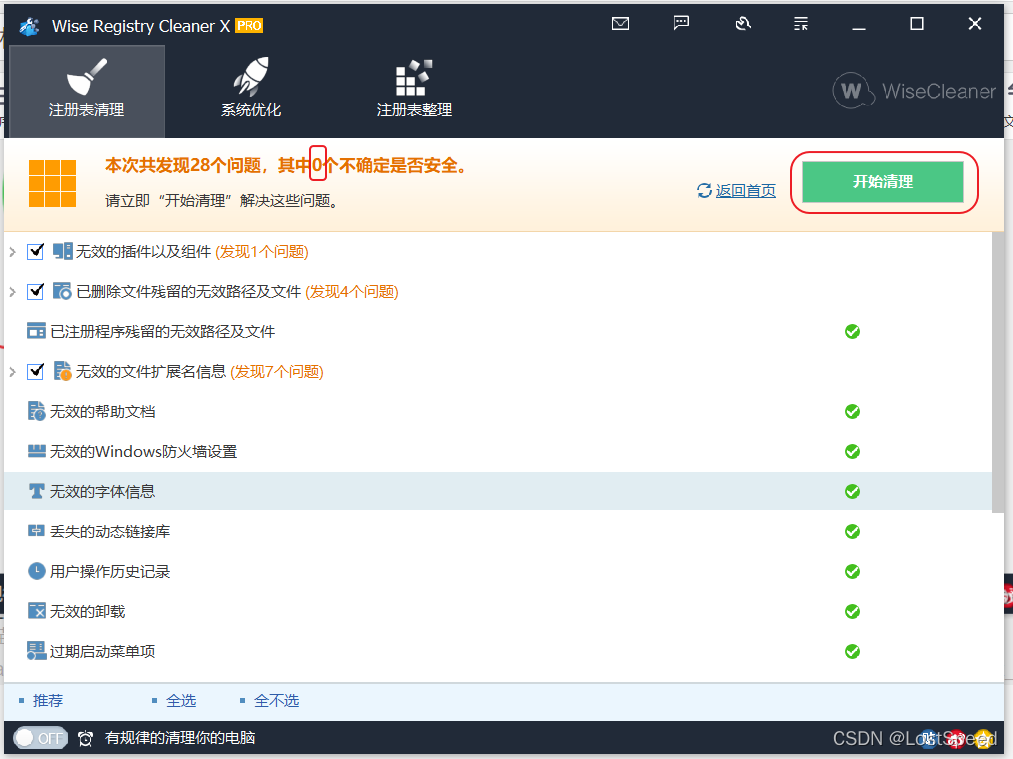The image size is (1013, 759).
Task: Expand the 无效的文件扩展名信息 category
Action: coord(12,371)
